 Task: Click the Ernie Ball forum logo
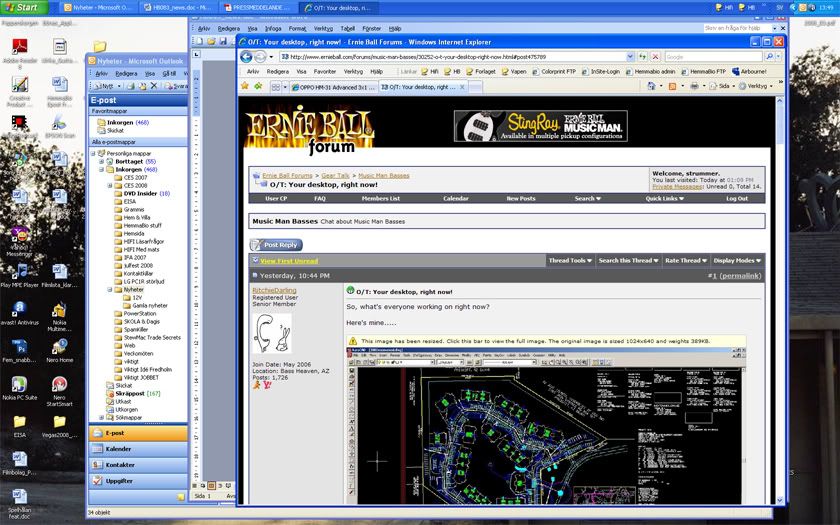tap(310, 129)
